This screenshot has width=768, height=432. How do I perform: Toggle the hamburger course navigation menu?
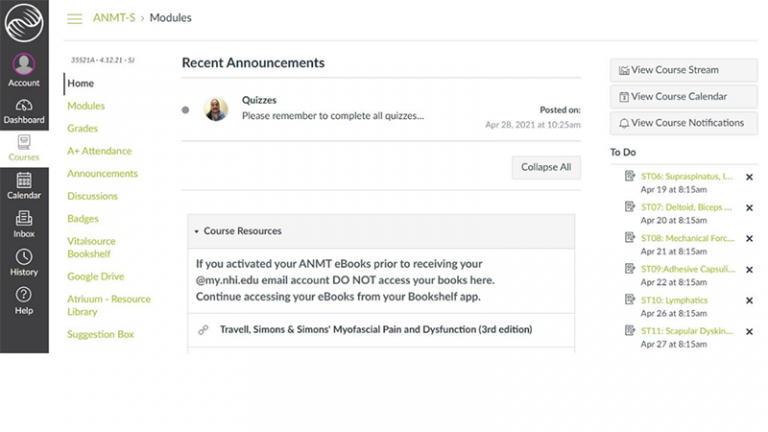click(x=74, y=18)
